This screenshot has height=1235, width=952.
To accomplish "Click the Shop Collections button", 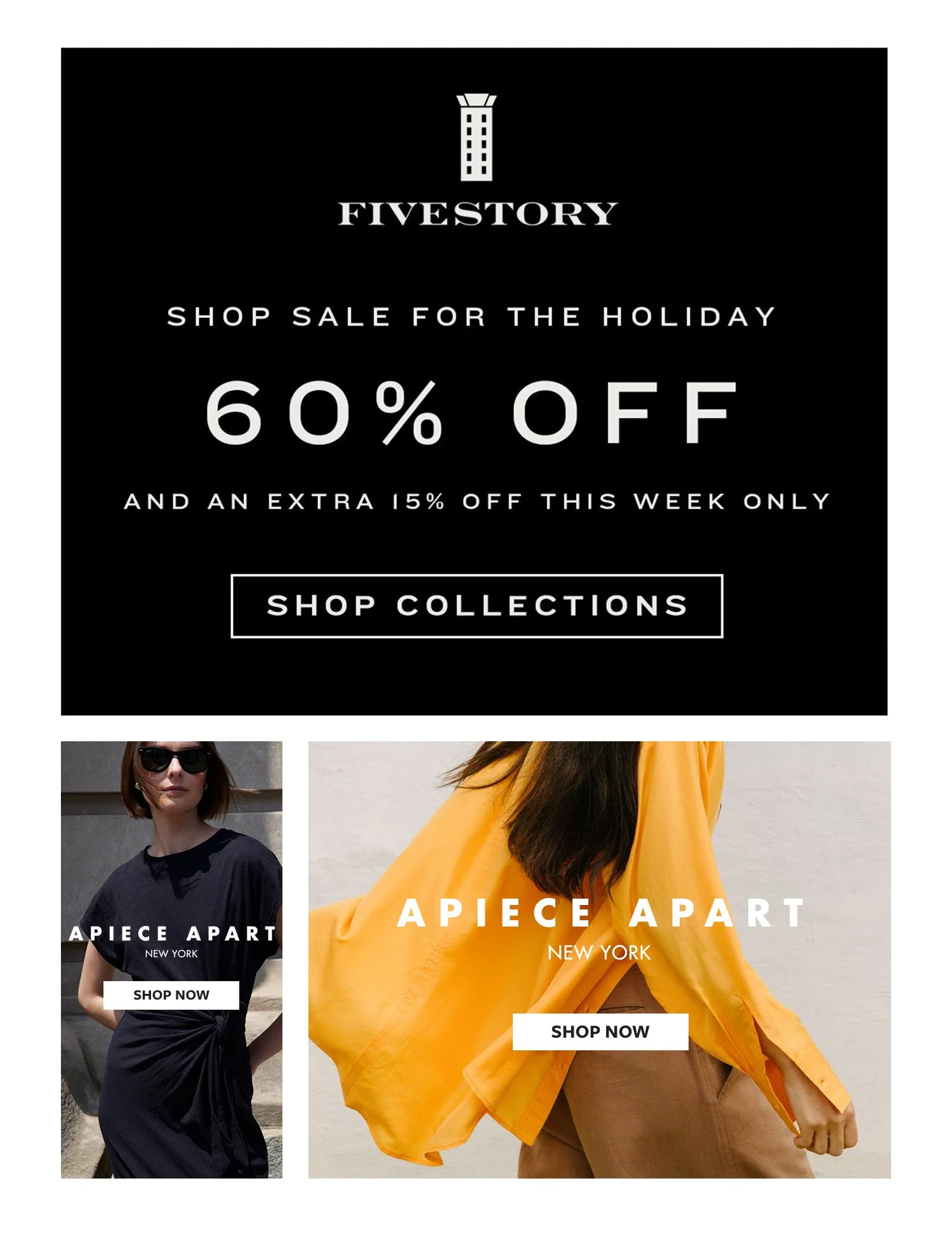I will click(x=477, y=606).
